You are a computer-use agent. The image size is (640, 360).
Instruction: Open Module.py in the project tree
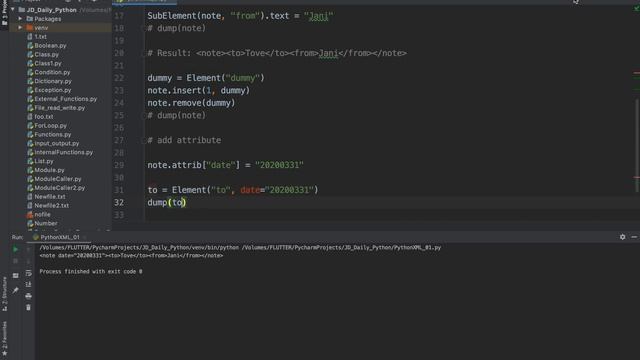click(46, 170)
